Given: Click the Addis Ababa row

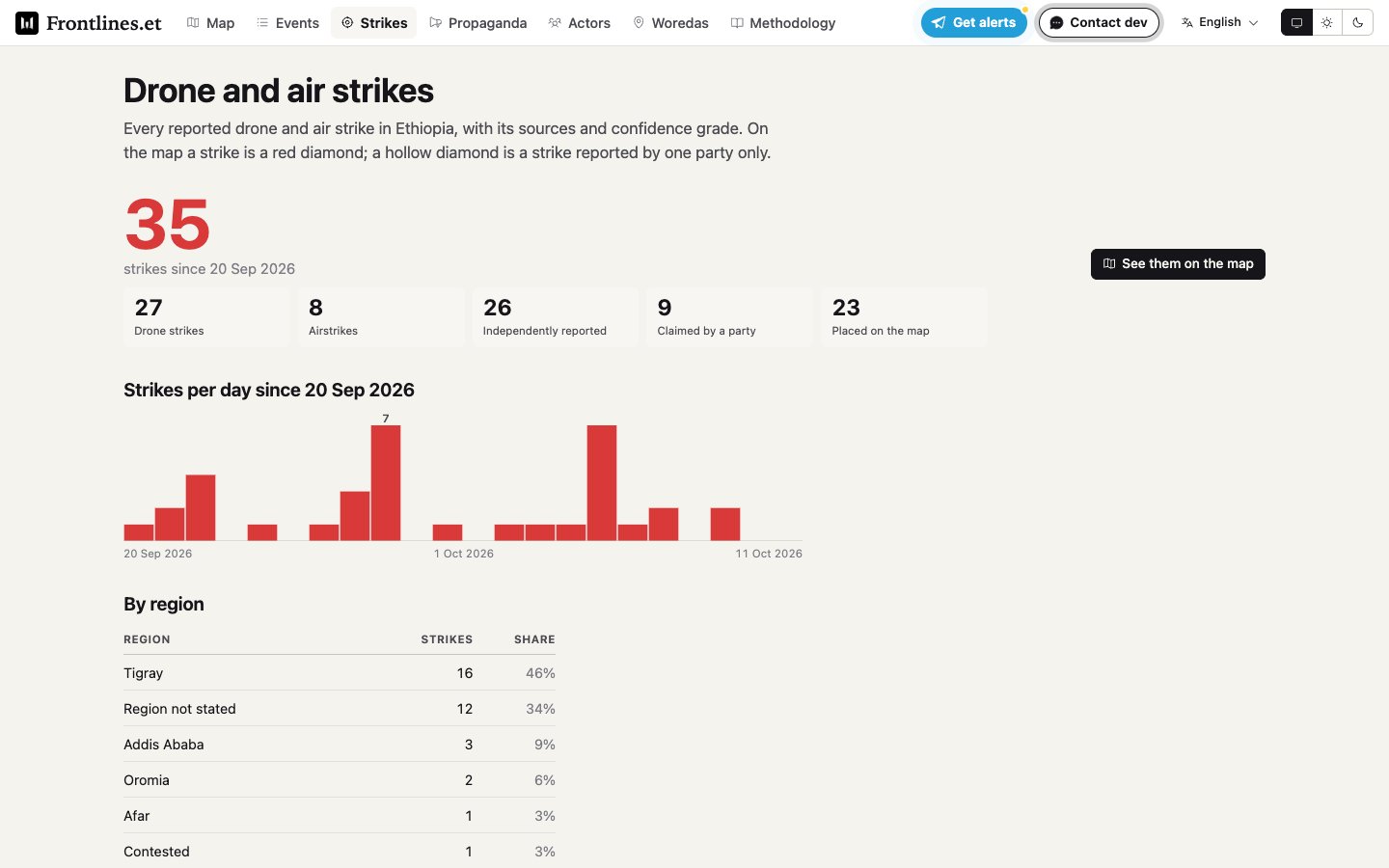Looking at the screenshot, I should click(340, 745).
